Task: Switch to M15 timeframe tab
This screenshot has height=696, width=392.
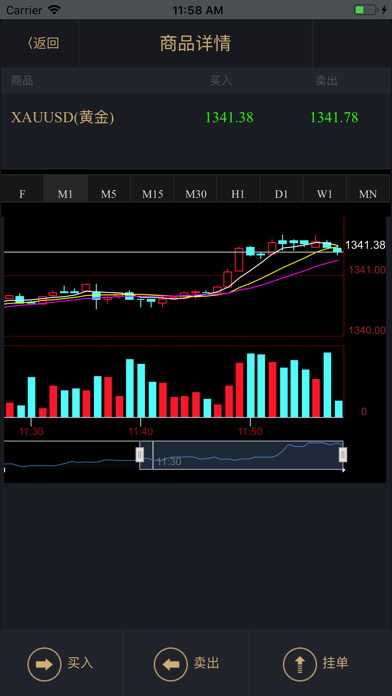Action: click(152, 189)
